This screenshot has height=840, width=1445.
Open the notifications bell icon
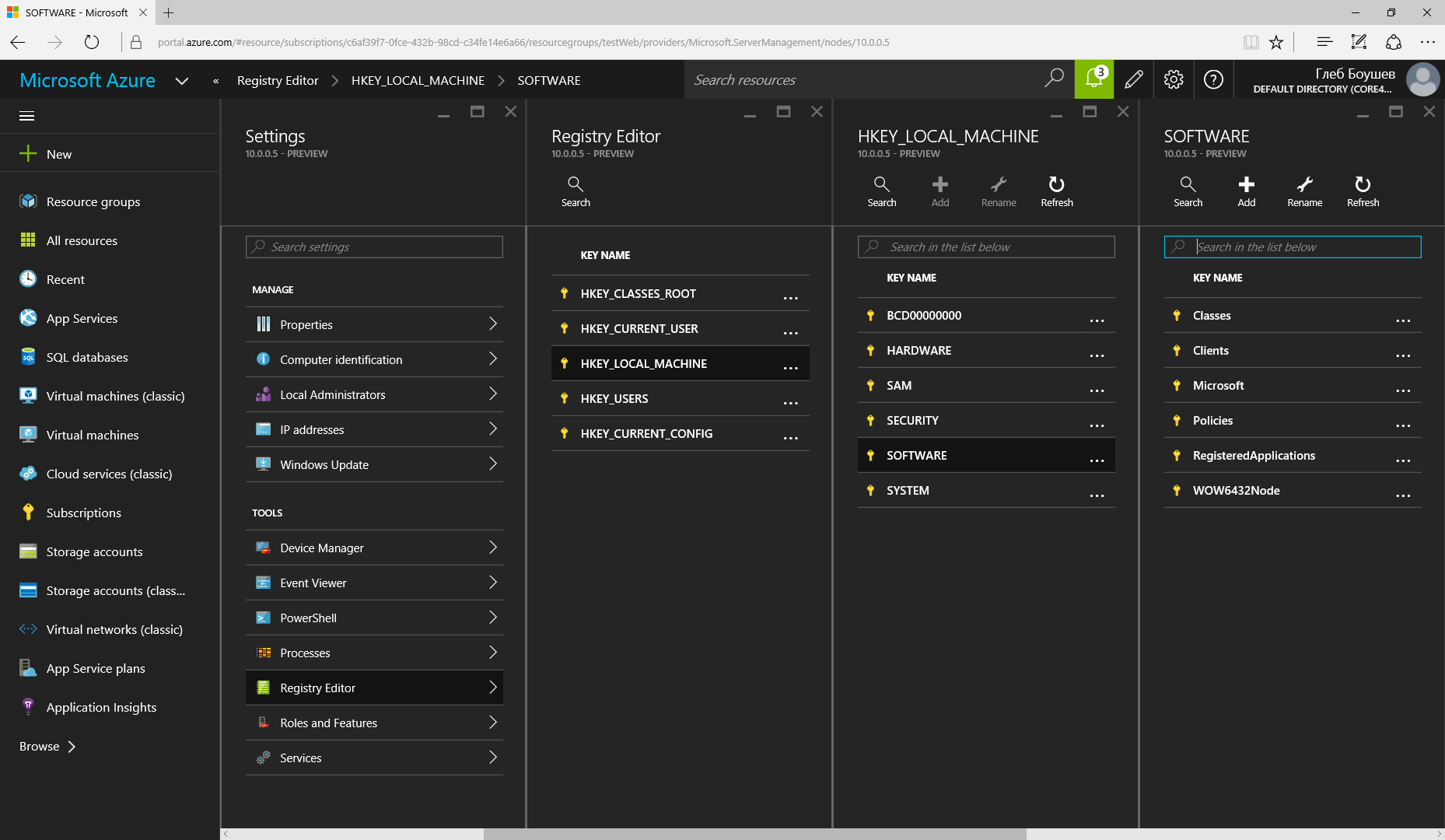click(x=1094, y=79)
